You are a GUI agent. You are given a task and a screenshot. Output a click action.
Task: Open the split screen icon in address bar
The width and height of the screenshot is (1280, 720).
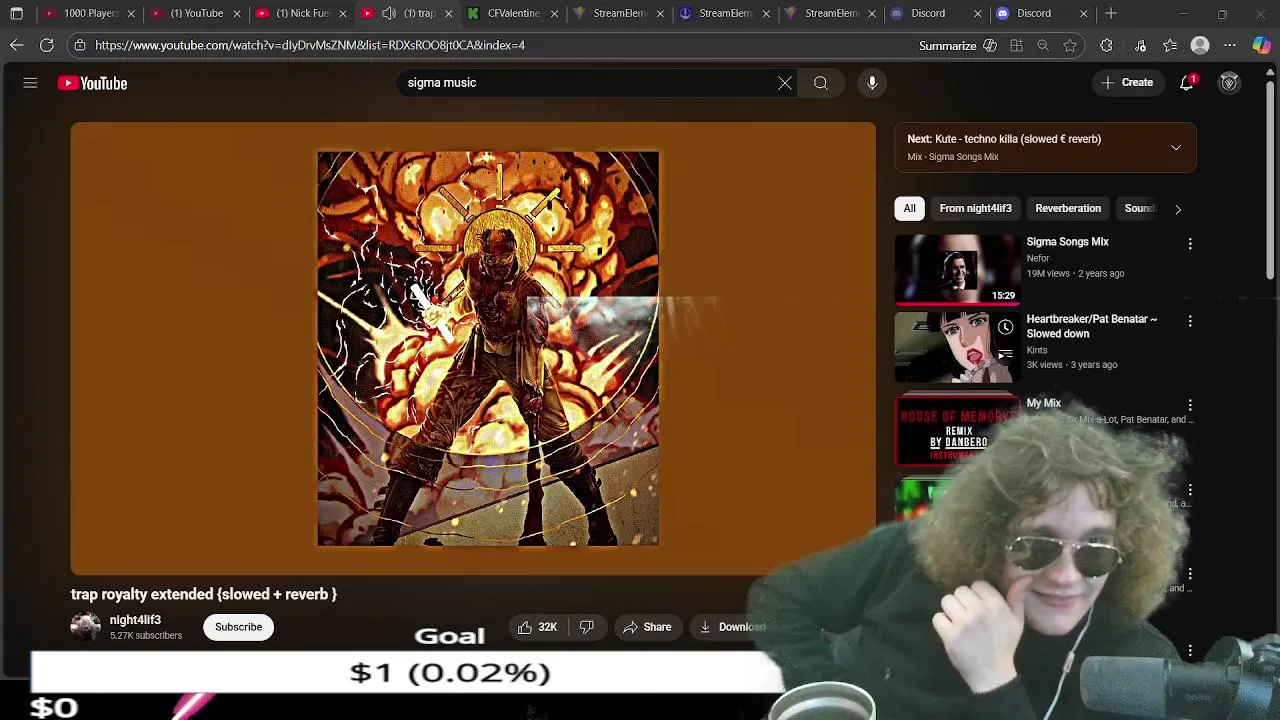pos(1016,45)
